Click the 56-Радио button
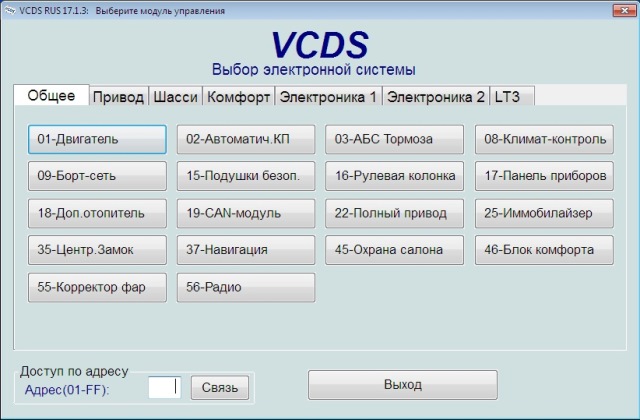The image size is (640, 420). [246, 287]
